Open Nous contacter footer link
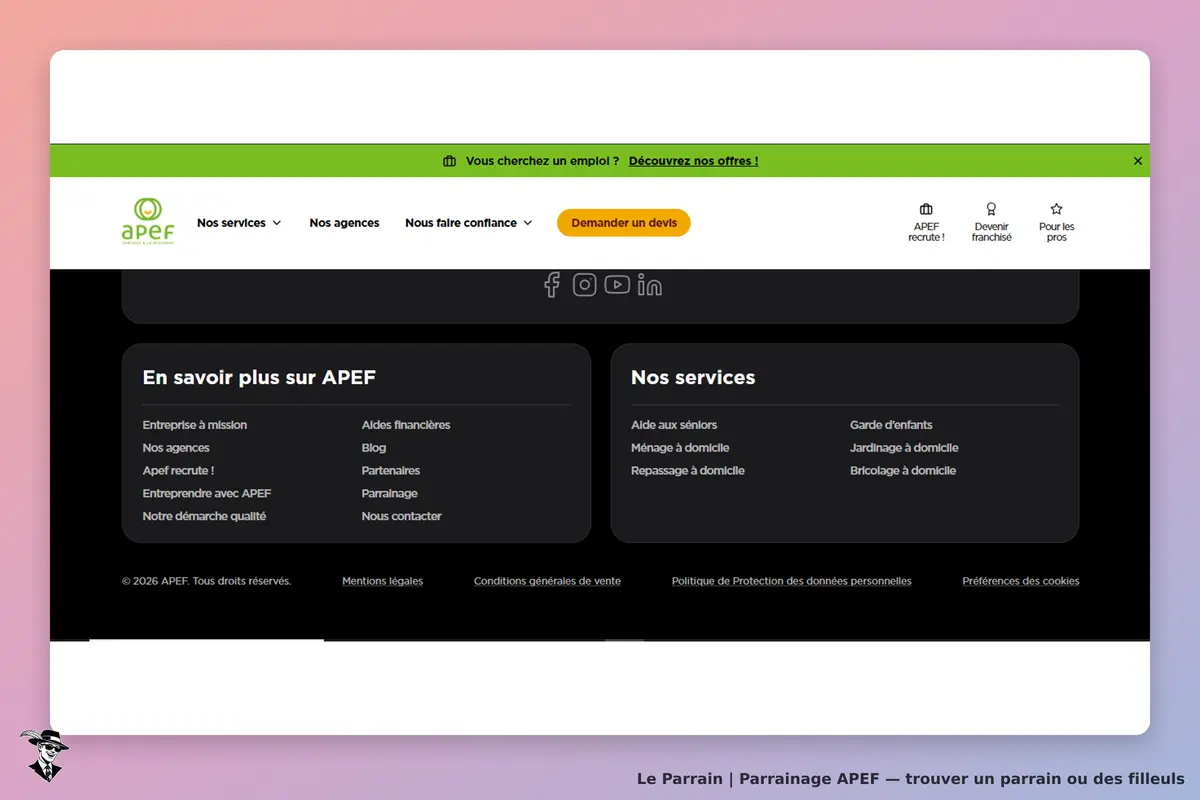Screen dimensions: 1200x800 [401, 517]
